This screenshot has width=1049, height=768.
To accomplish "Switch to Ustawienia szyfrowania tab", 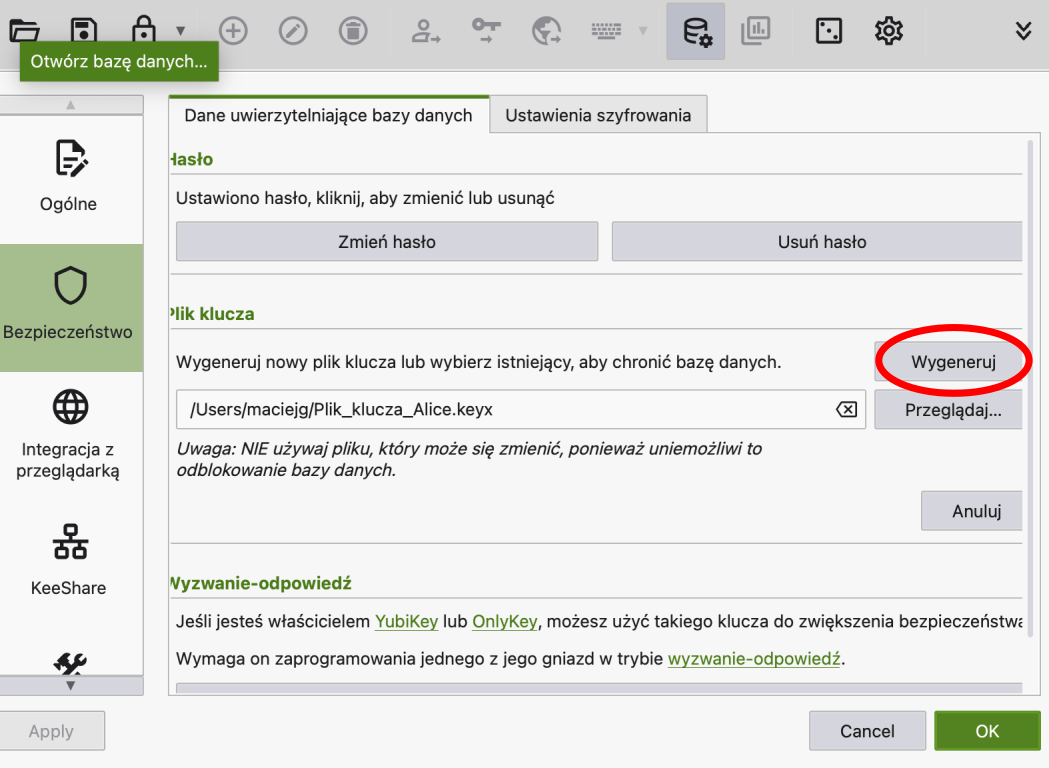I will coord(597,115).
